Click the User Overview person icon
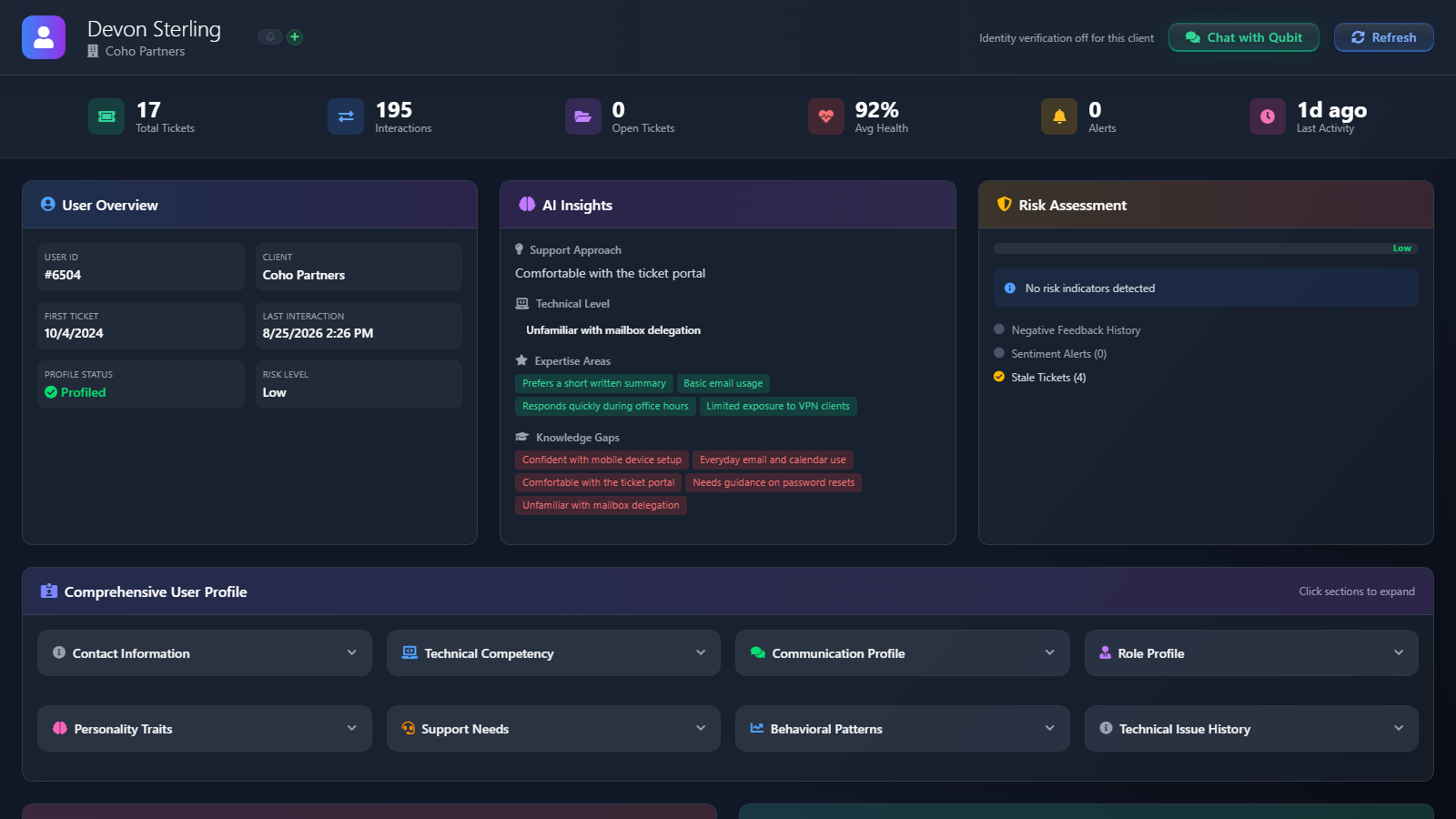 (x=48, y=205)
